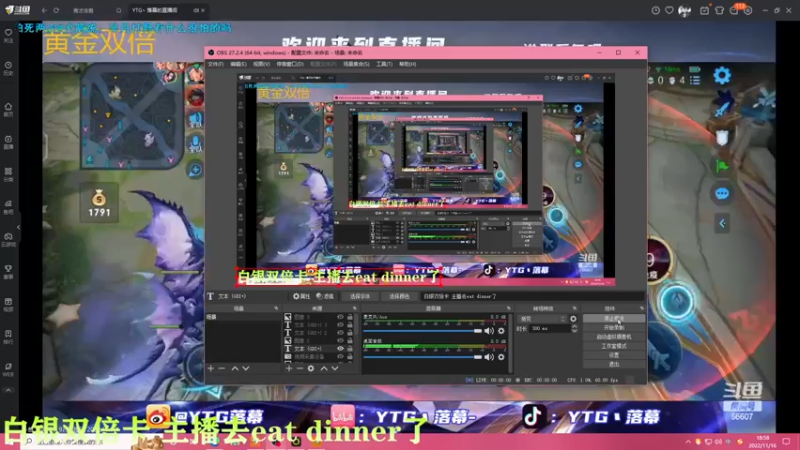Move source down with arrow icon

[335, 368]
